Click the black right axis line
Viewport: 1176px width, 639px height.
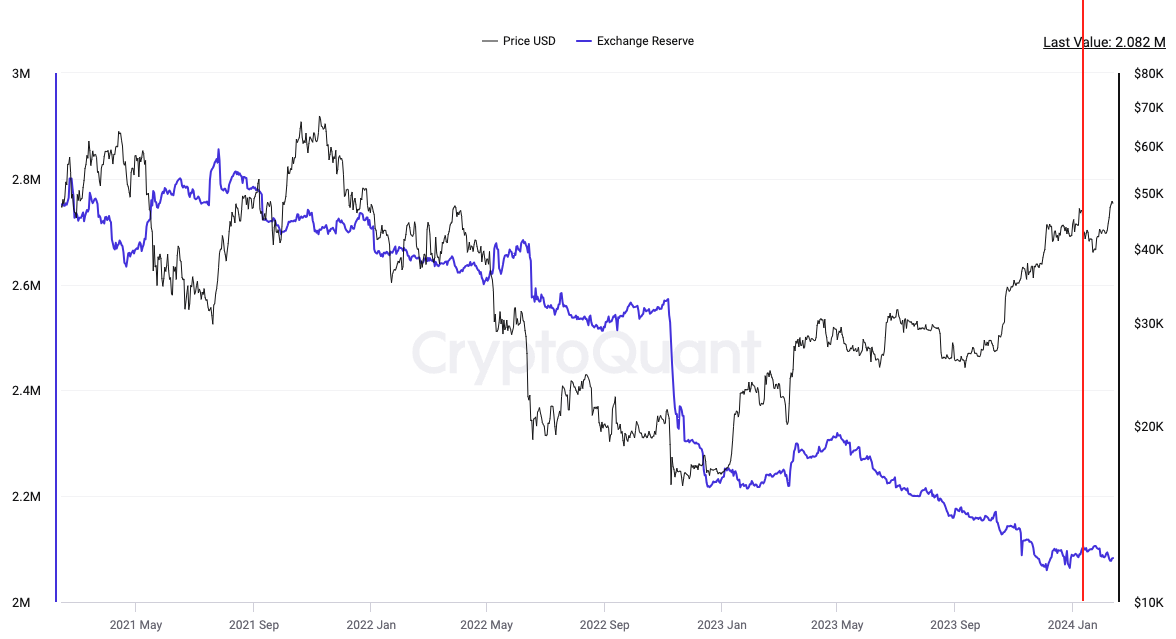(x=1118, y=338)
